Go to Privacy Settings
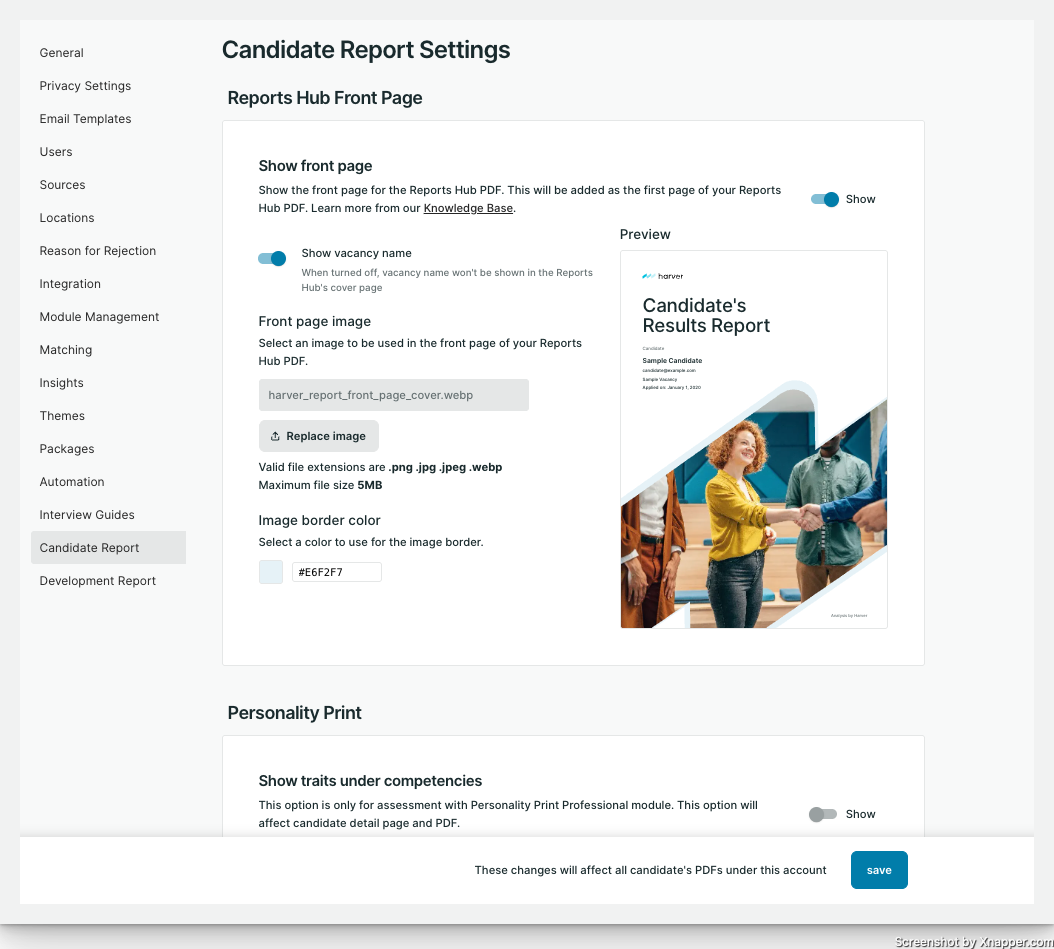The height and width of the screenshot is (949, 1054). click(85, 85)
